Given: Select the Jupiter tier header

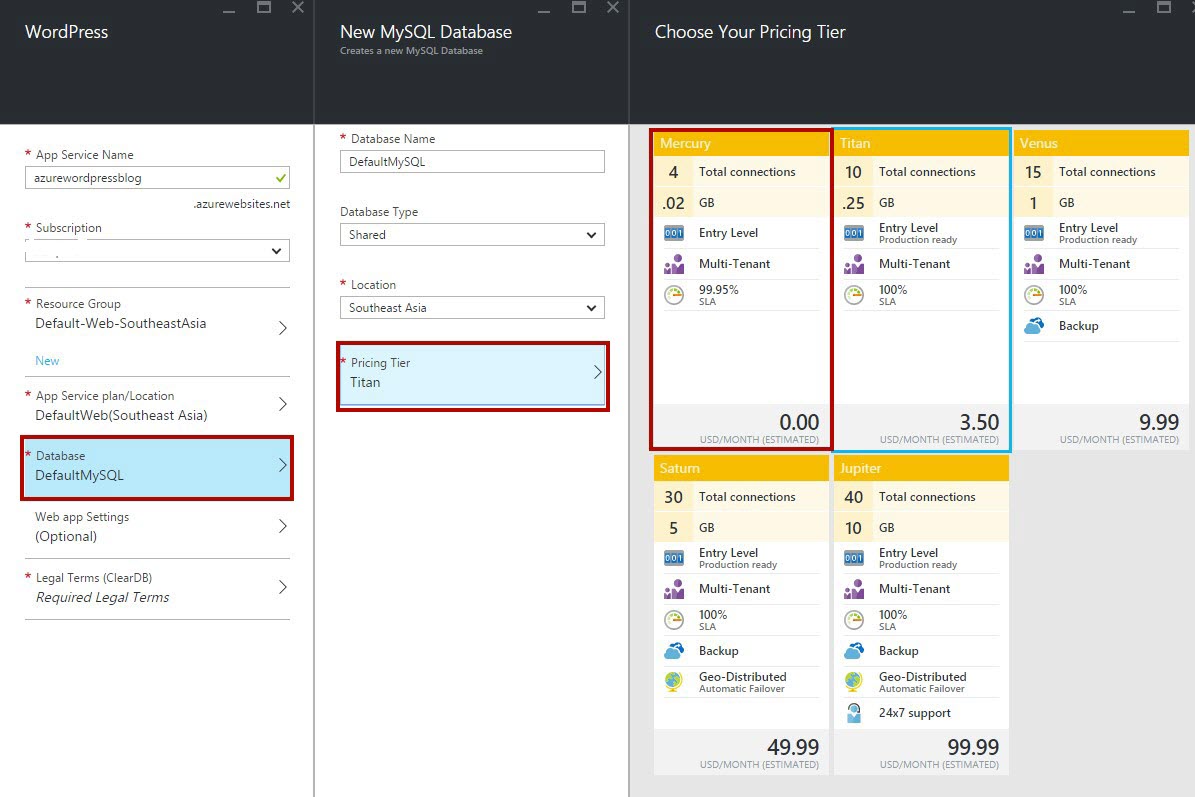Looking at the screenshot, I should point(921,468).
